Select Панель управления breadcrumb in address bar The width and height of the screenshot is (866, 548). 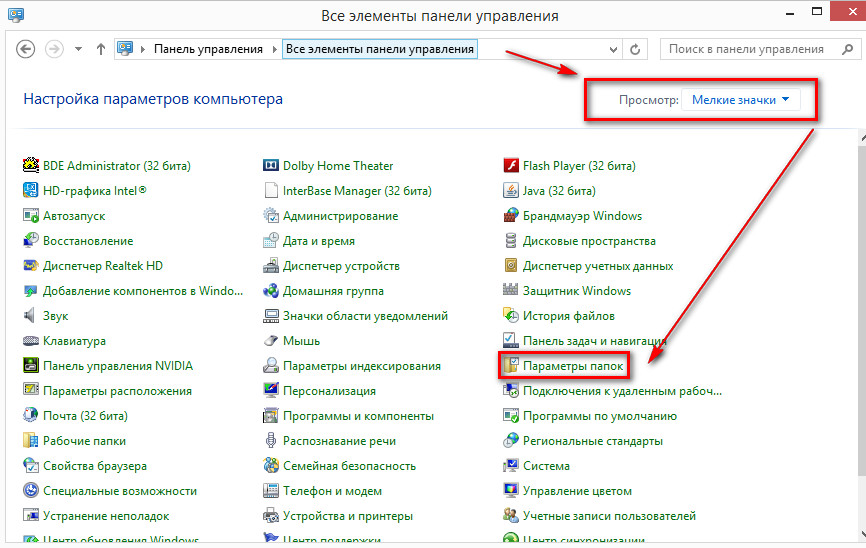click(208, 49)
